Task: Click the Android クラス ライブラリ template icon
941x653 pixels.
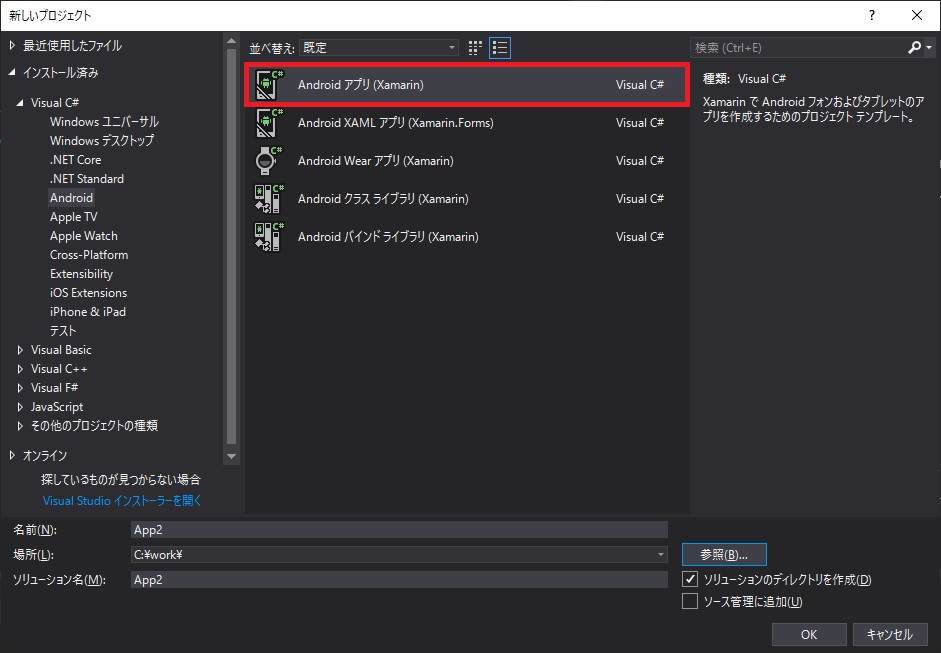Action: 269,199
